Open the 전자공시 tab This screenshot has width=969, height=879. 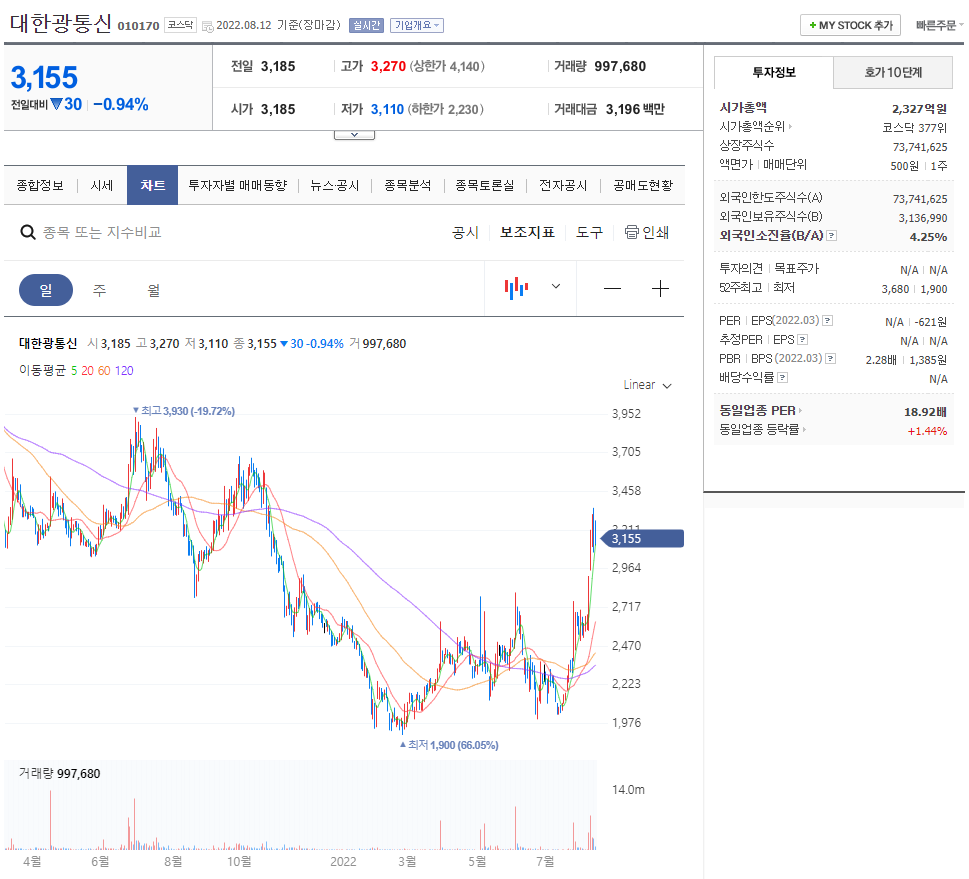point(563,185)
